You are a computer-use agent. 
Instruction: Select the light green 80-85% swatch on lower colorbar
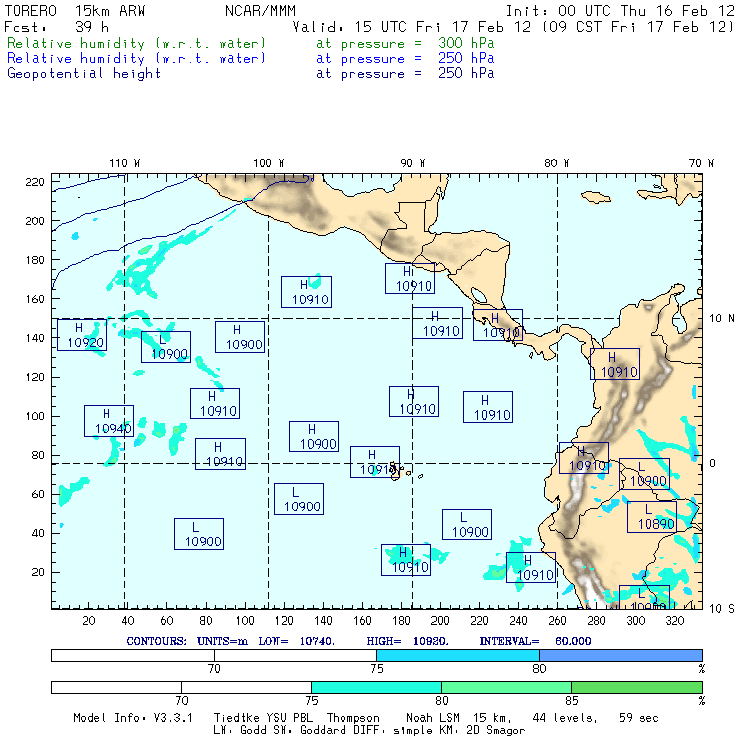pyautogui.click(x=506, y=687)
